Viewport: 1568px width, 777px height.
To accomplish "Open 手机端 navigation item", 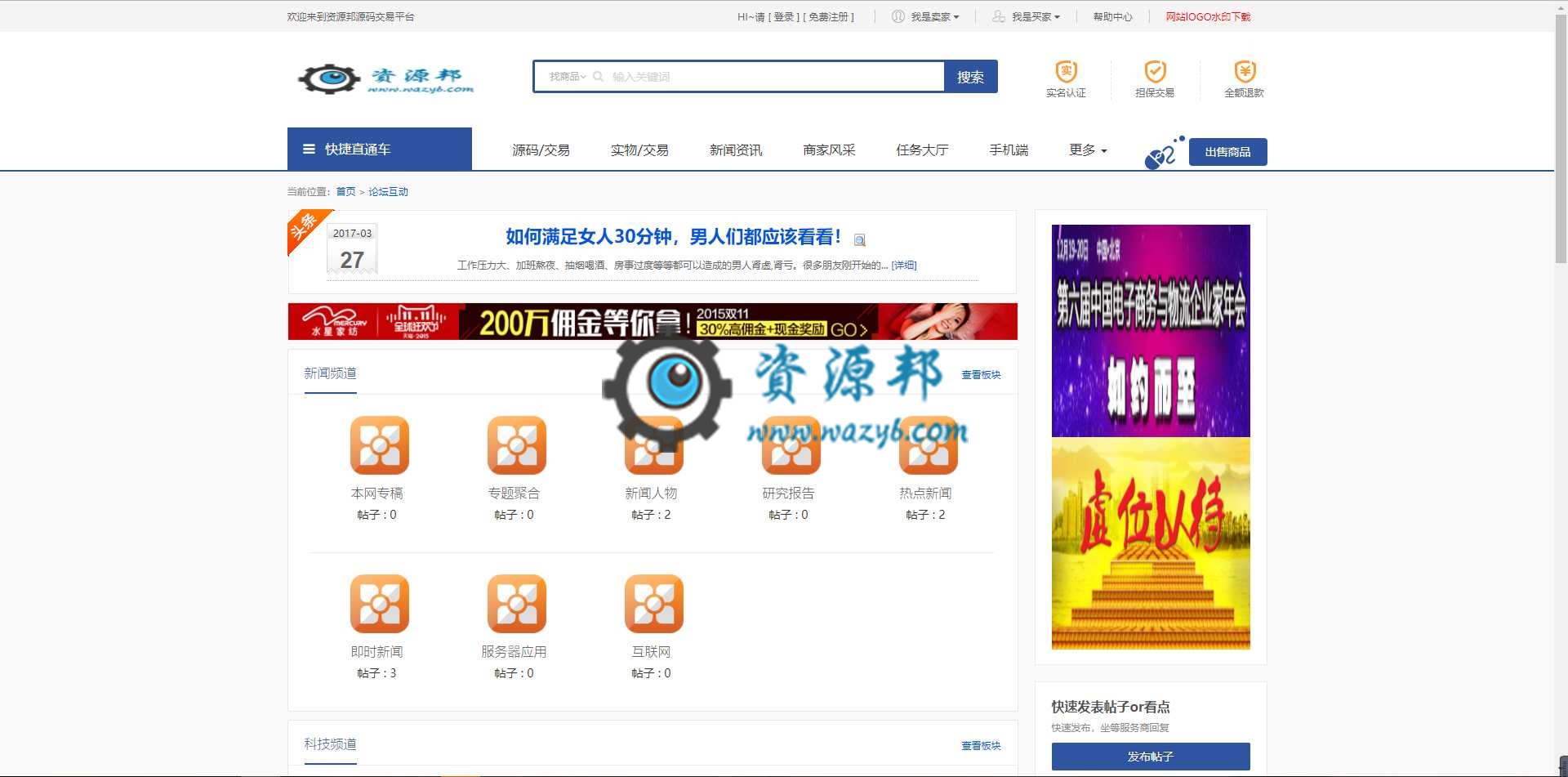I will 1009,150.
